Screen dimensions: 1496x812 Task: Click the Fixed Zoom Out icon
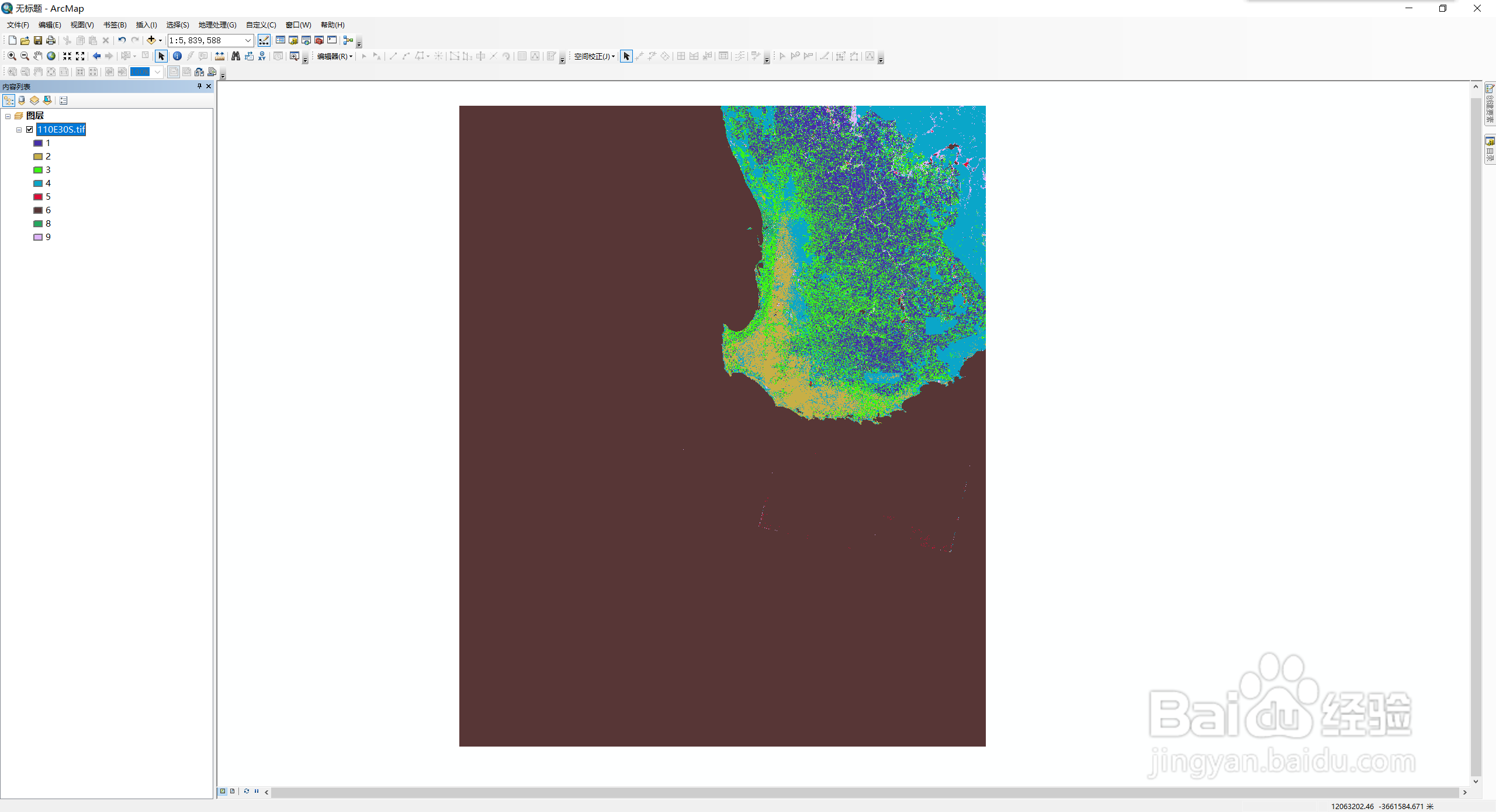click(80, 56)
